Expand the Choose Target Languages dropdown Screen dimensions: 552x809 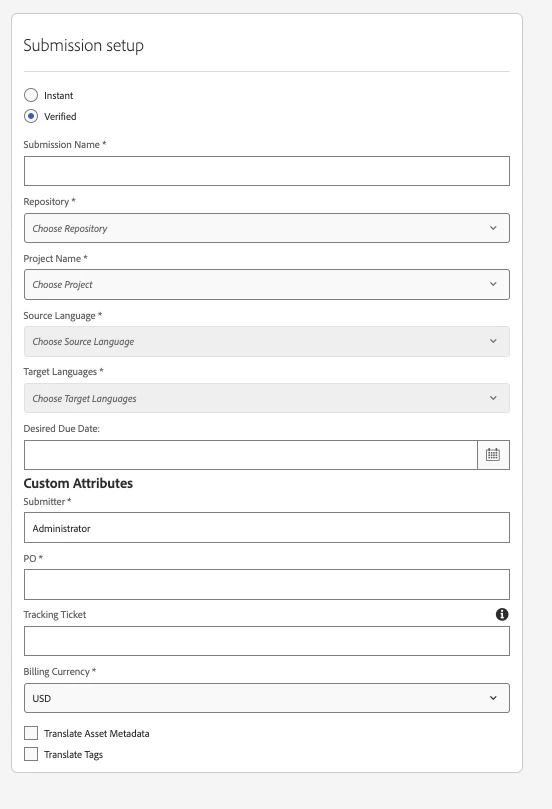click(x=267, y=398)
